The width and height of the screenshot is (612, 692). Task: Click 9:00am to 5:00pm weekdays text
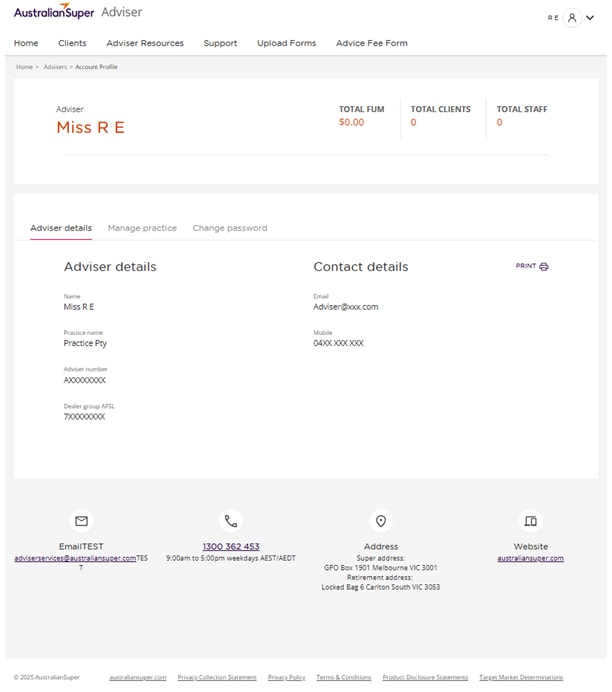(x=231, y=558)
